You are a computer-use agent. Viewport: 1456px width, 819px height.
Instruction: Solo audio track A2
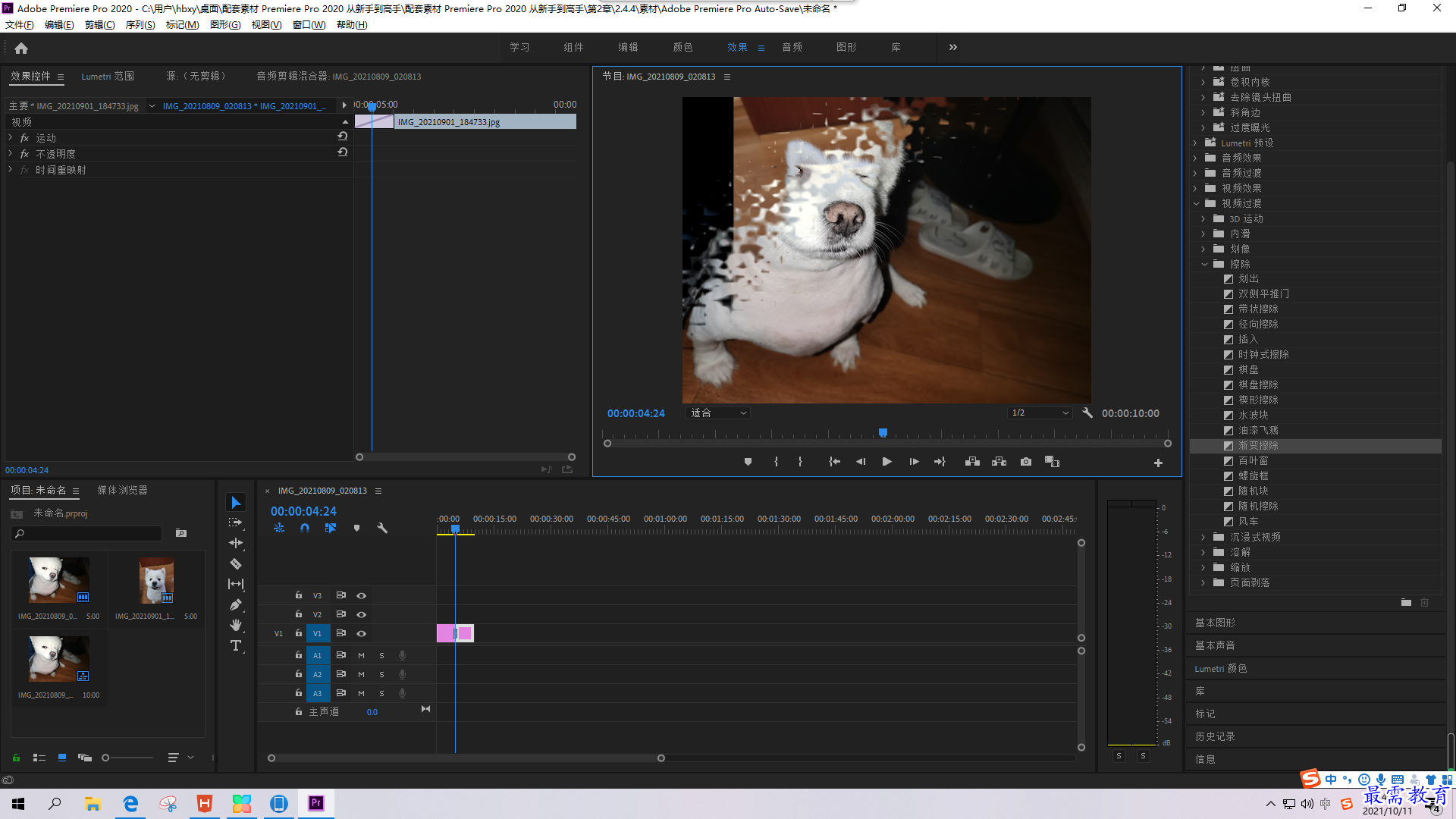pos(381,674)
